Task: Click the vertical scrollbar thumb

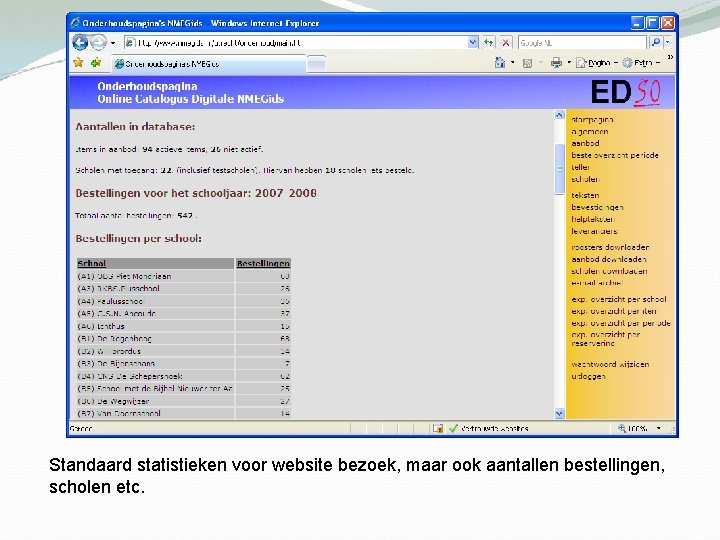Action: [x=559, y=169]
